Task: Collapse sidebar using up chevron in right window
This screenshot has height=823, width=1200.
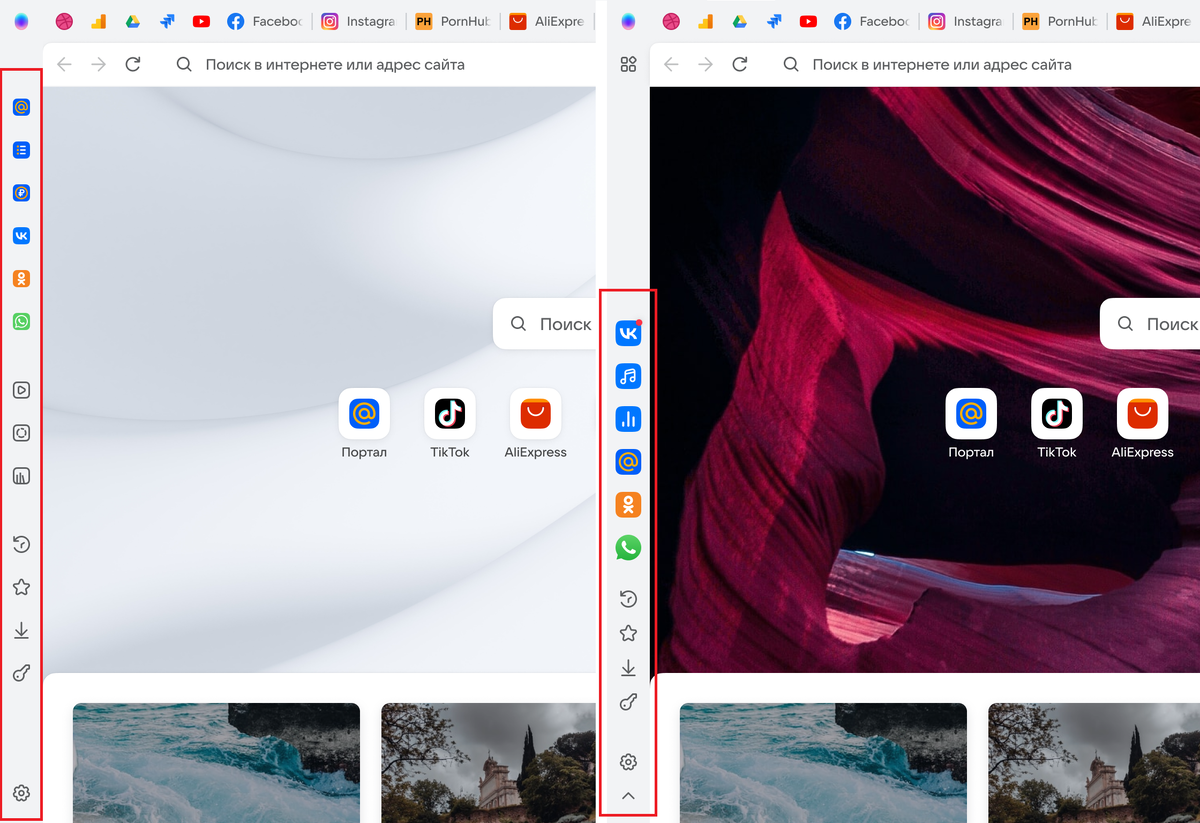Action: pyautogui.click(x=628, y=796)
